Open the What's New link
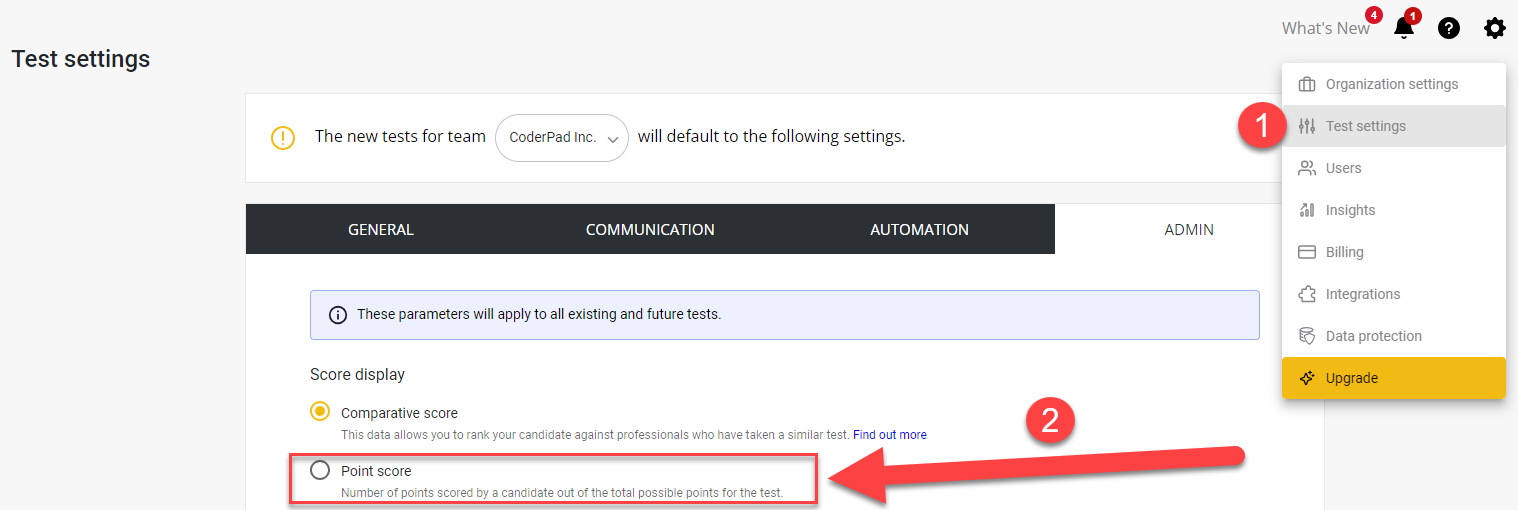The width and height of the screenshot is (1518, 510). pos(1325,29)
